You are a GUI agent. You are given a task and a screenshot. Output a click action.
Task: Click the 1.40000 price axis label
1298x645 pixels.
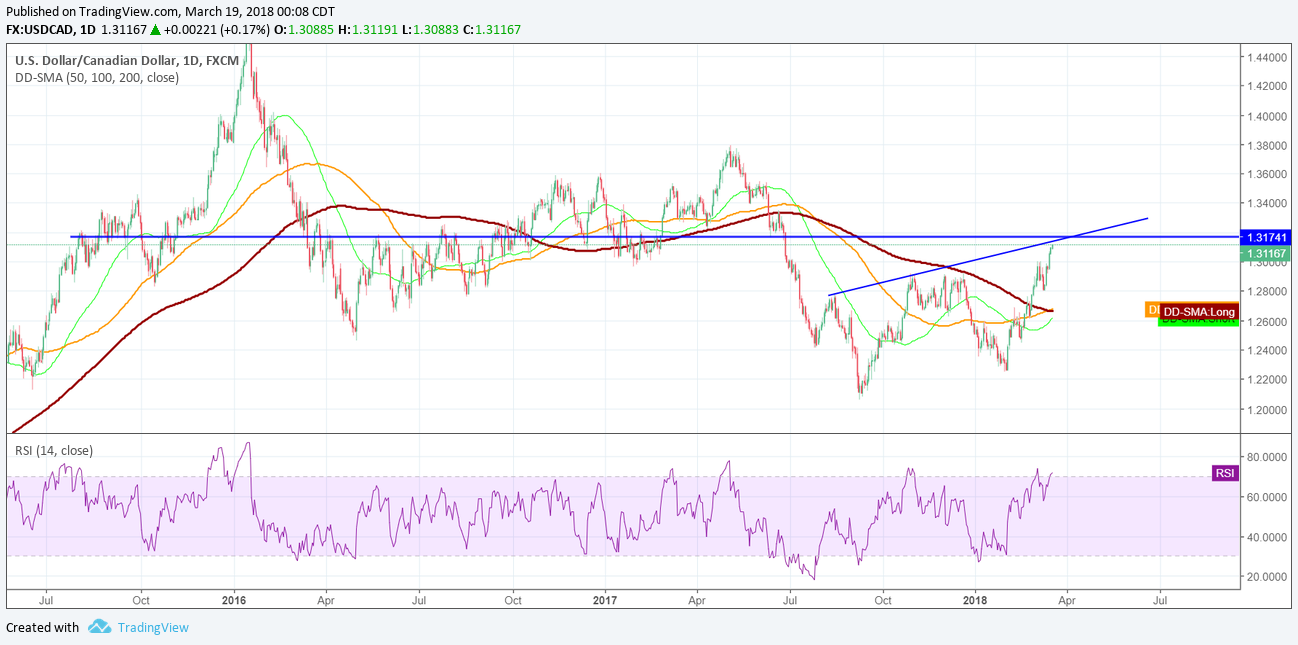(1268, 117)
